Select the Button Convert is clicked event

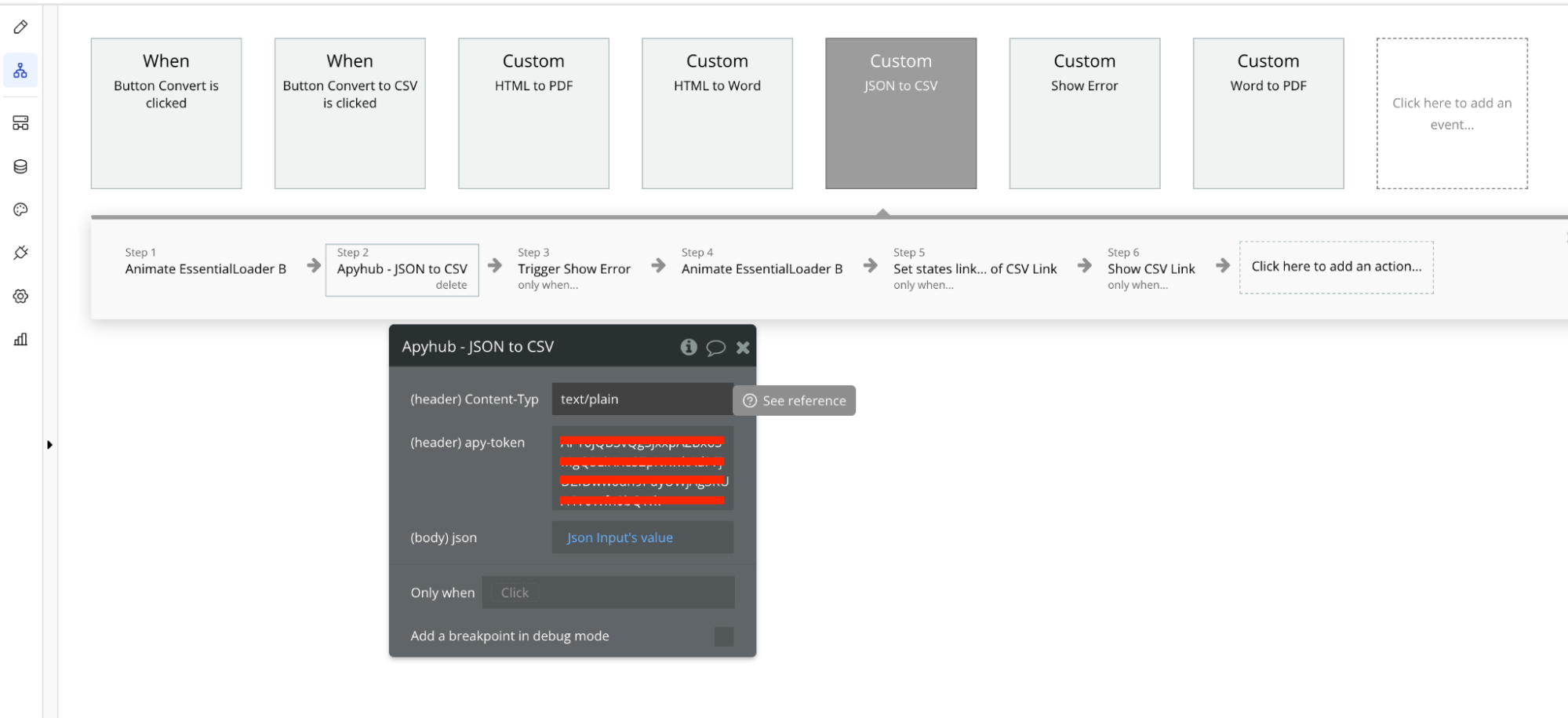(x=166, y=113)
